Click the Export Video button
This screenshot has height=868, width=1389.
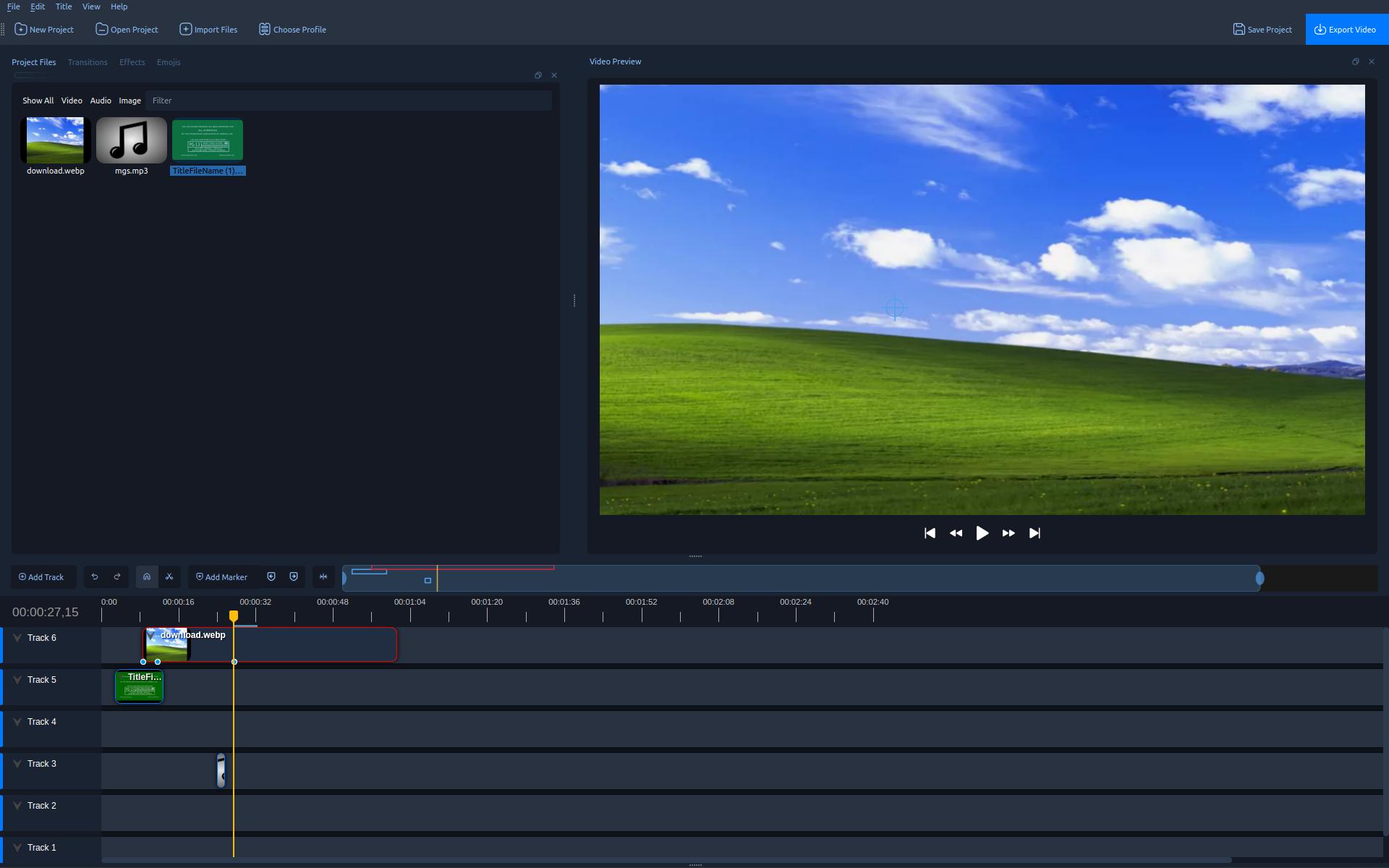[1346, 30]
